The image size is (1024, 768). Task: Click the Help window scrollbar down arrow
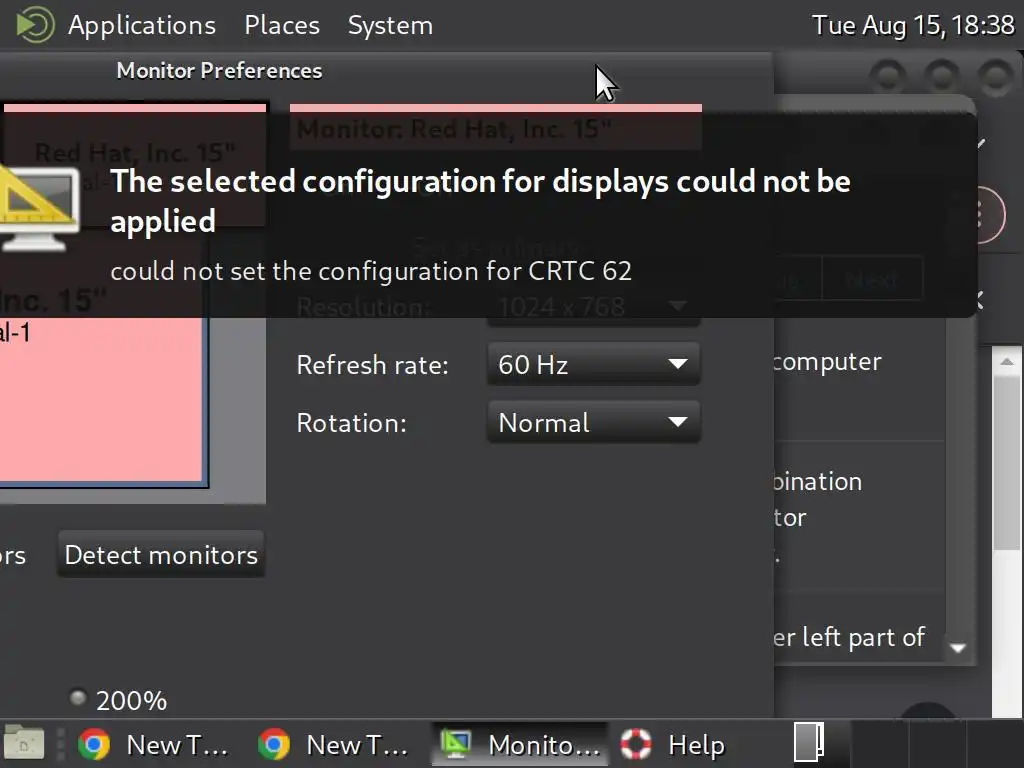click(x=958, y=648)
